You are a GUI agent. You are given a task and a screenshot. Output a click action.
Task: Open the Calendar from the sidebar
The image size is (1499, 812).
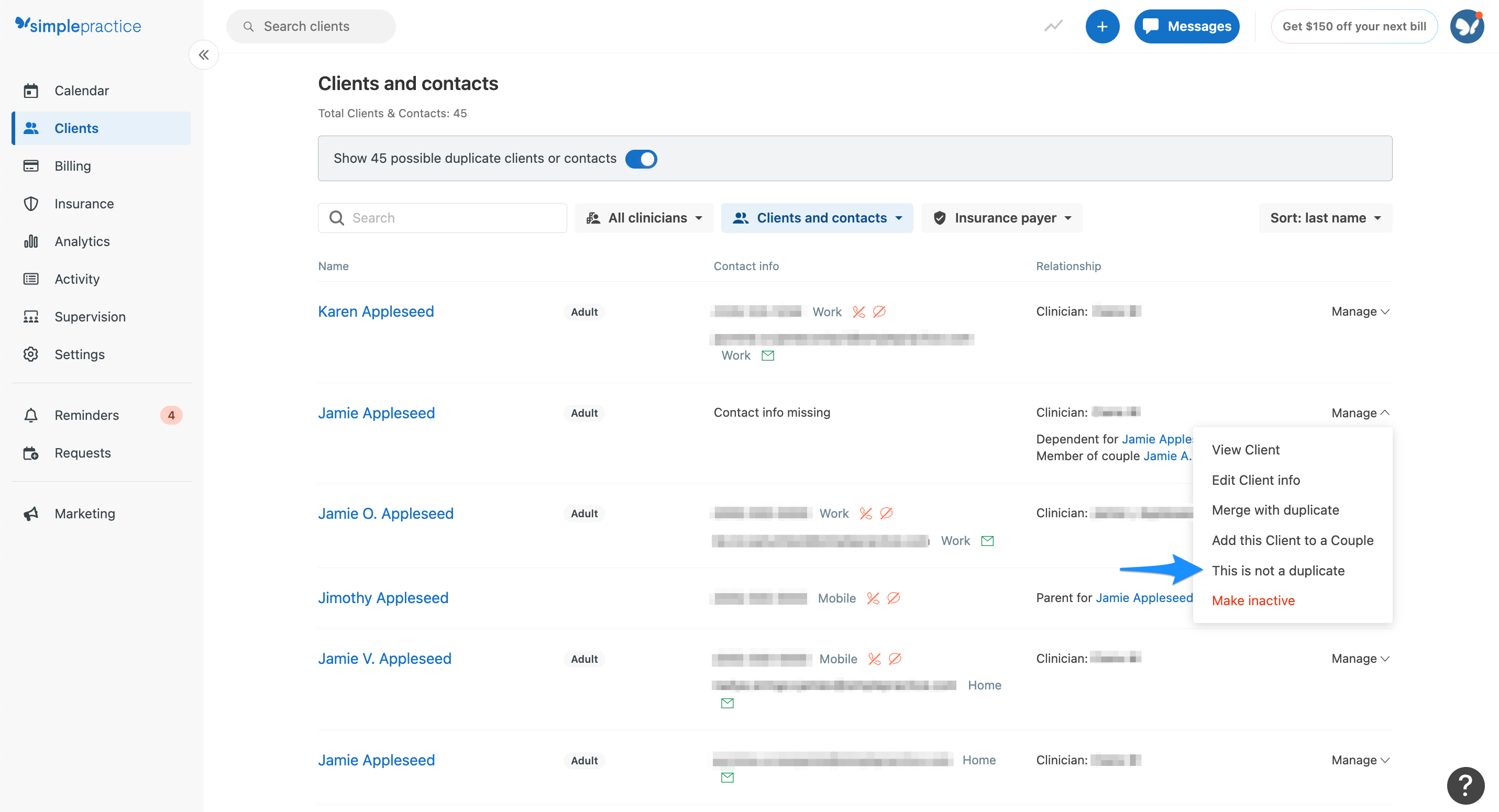tap(82, 90)
